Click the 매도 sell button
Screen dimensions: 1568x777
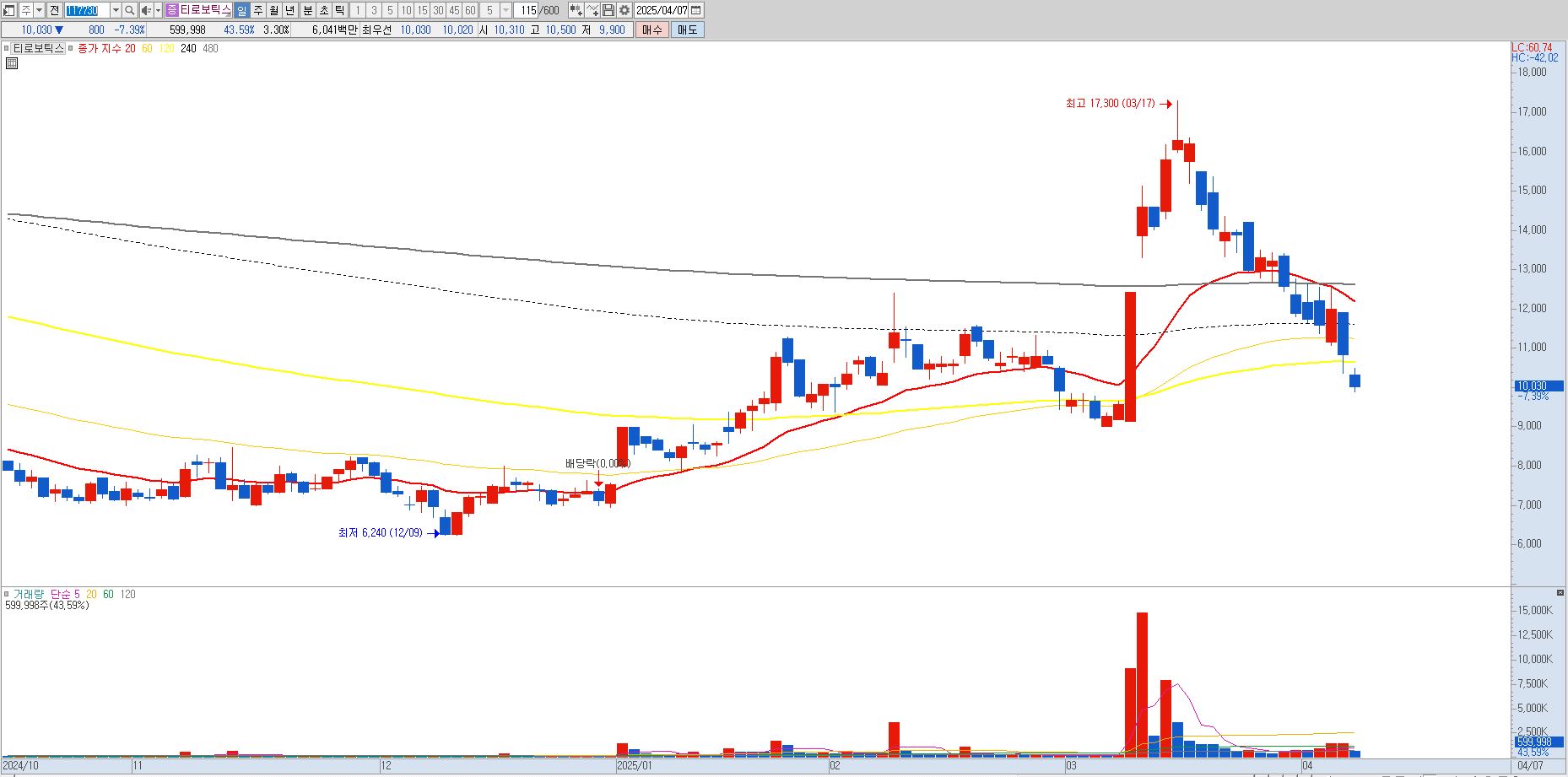click(x=687, y=30)
